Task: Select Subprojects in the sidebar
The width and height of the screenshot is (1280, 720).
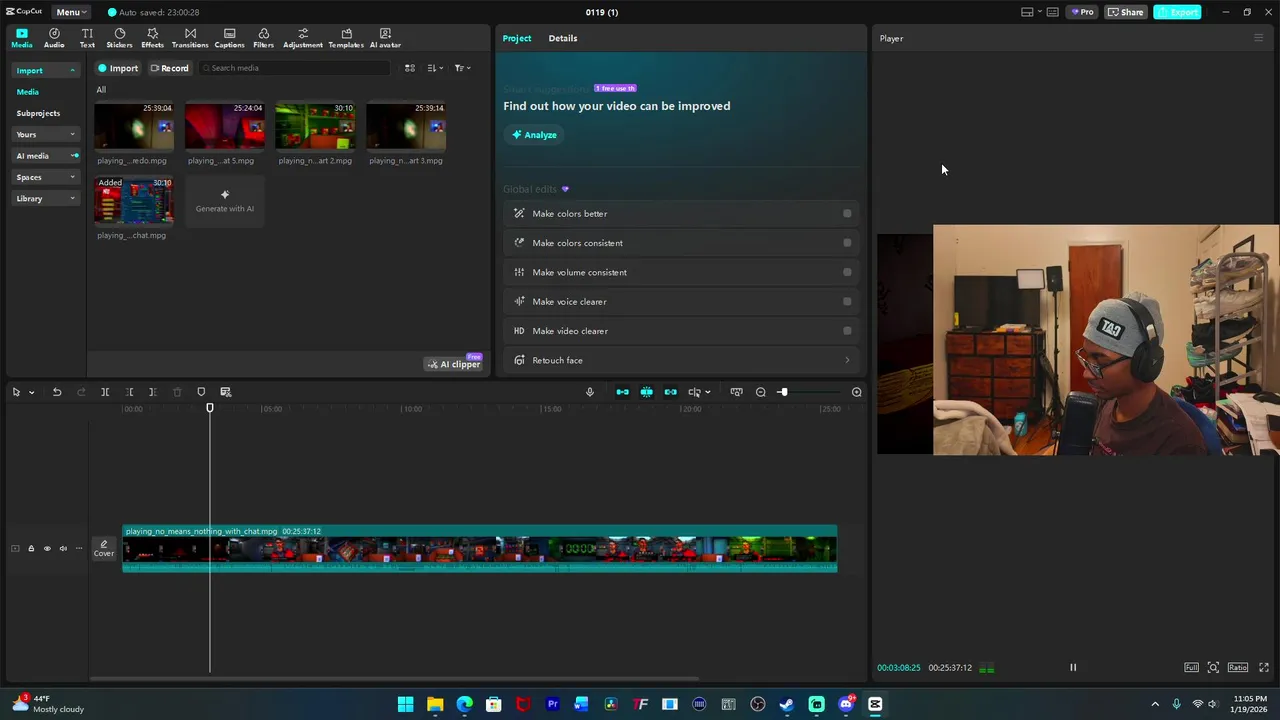Action: (x=38, y=113)
